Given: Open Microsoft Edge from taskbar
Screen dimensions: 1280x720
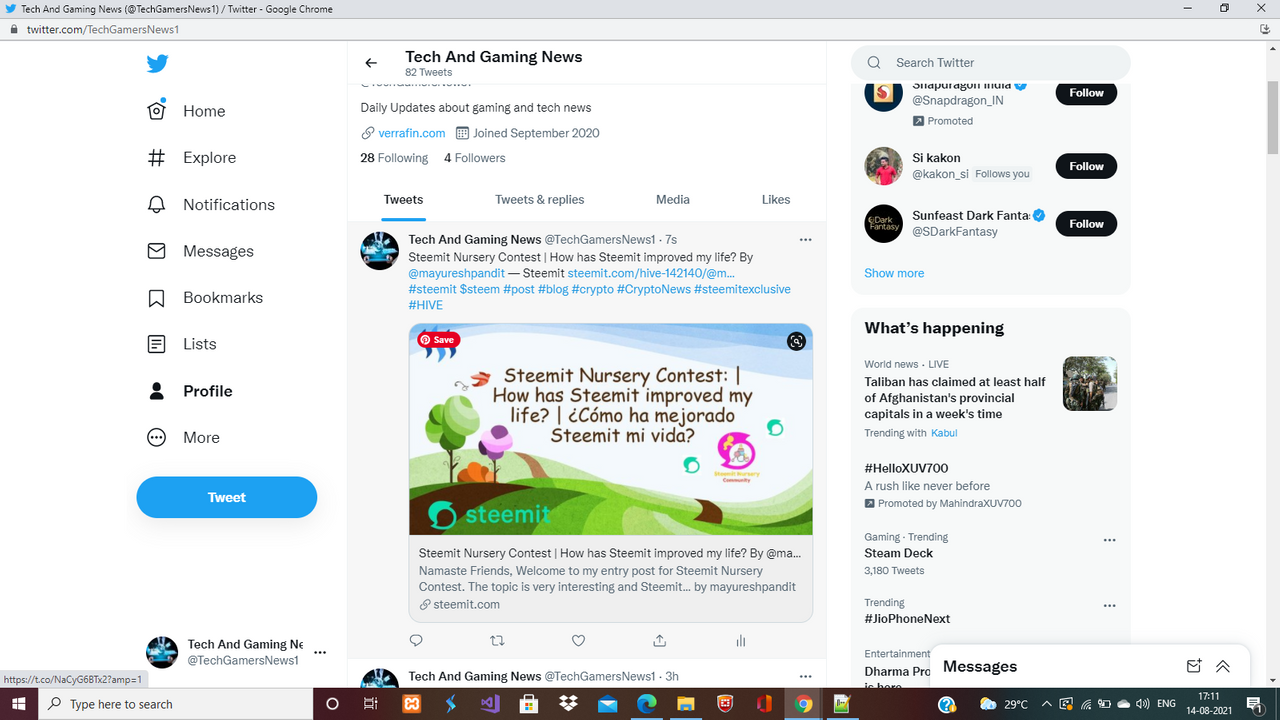Looking at the screenshot, I should (647, 704).
